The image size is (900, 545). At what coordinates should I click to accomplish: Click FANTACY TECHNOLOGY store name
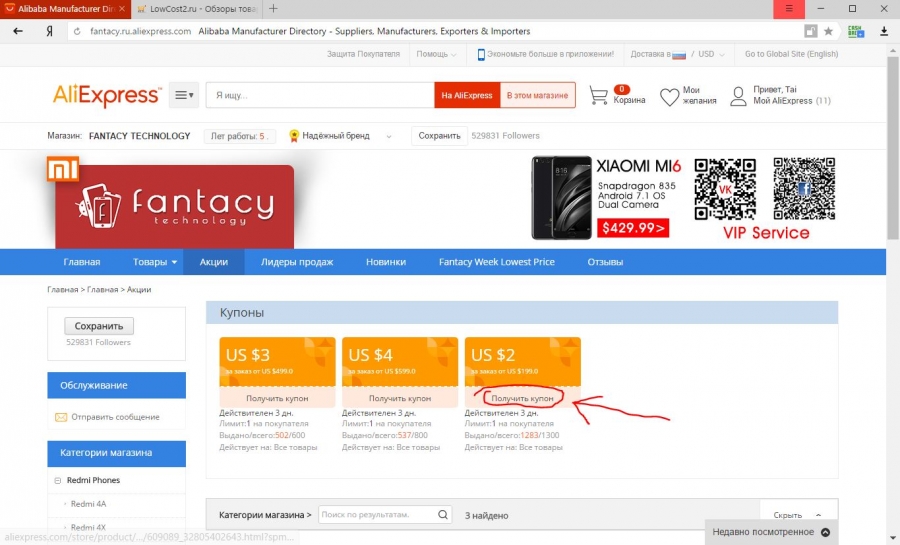point(139,136)
